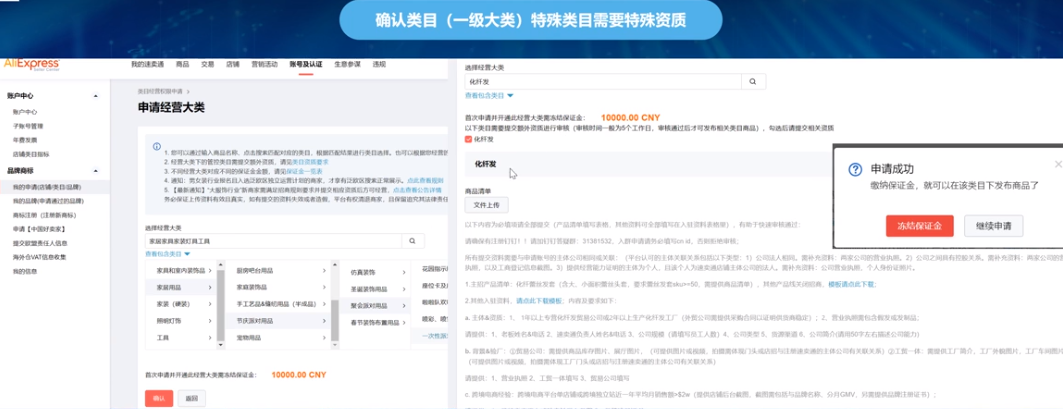1063x409 pixels.
Task: Select 申请【中国好卖家】 in sidebar
Action: pyautogui.click(x=38, y=229)
